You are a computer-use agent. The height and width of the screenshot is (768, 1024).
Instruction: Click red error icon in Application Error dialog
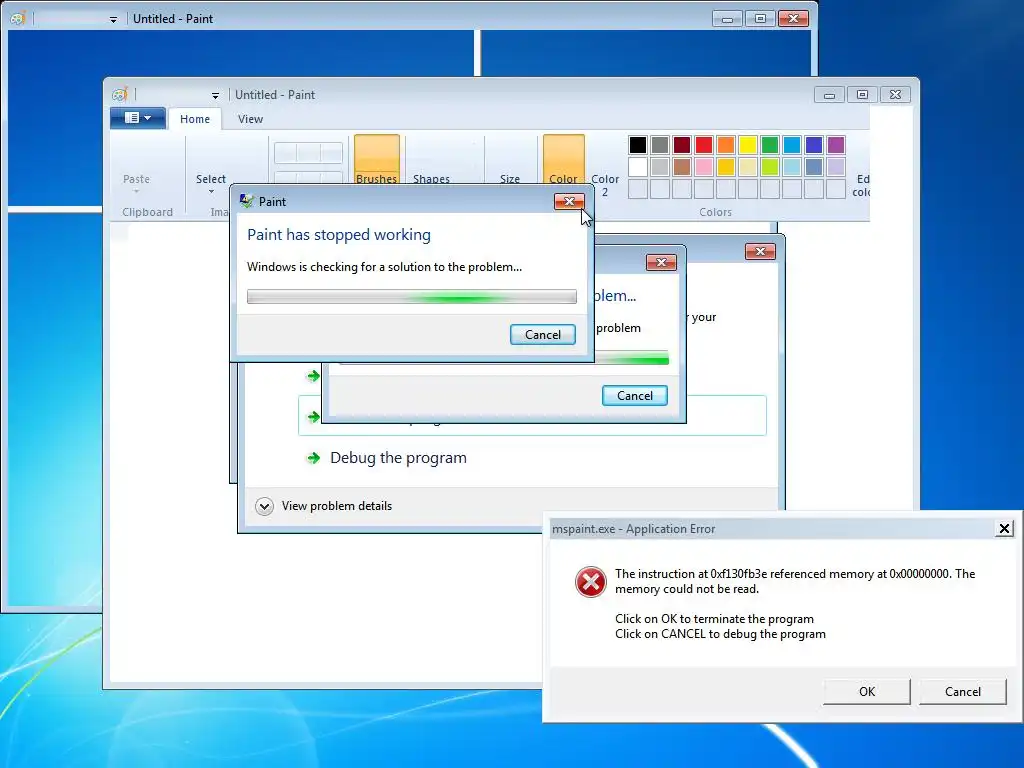(x=590, y=582)
